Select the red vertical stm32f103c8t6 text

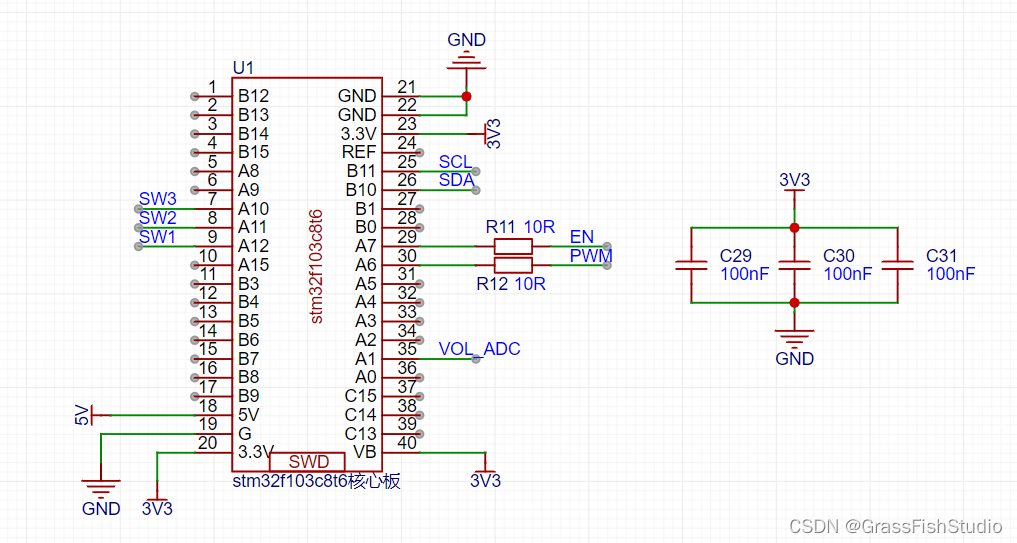point(316,266)
